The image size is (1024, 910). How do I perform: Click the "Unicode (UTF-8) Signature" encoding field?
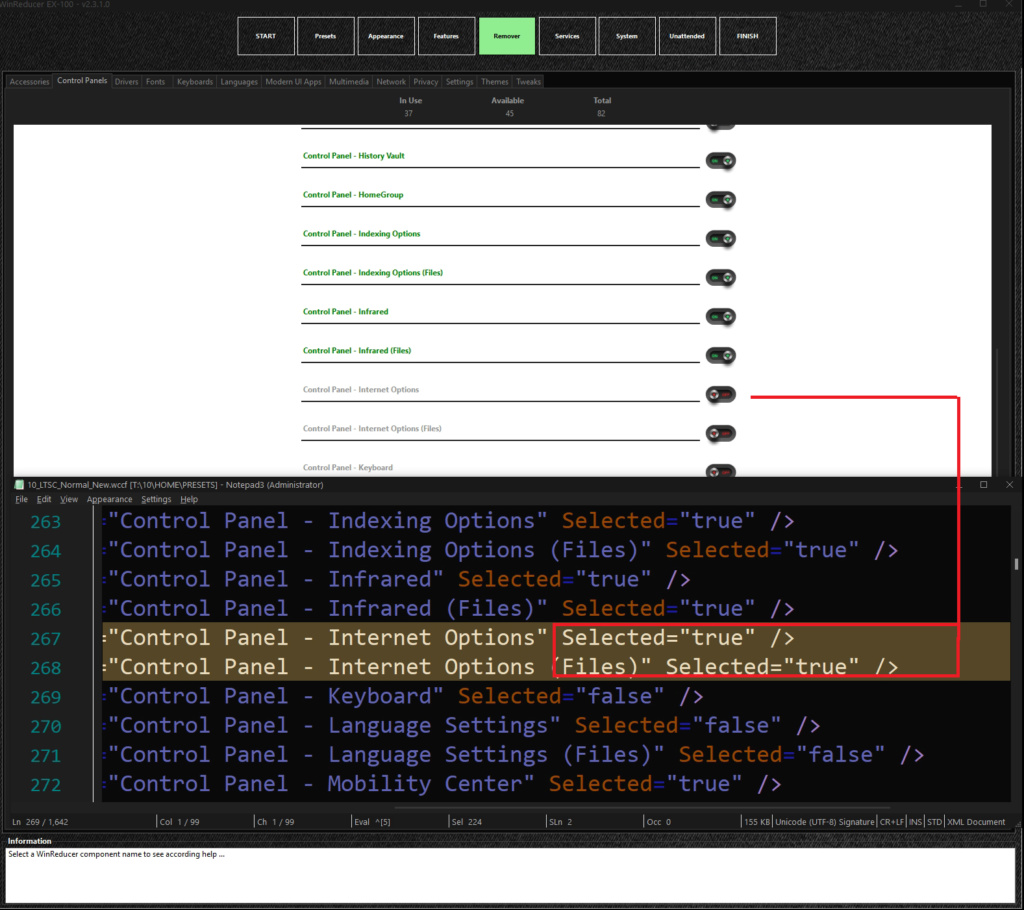824,822
